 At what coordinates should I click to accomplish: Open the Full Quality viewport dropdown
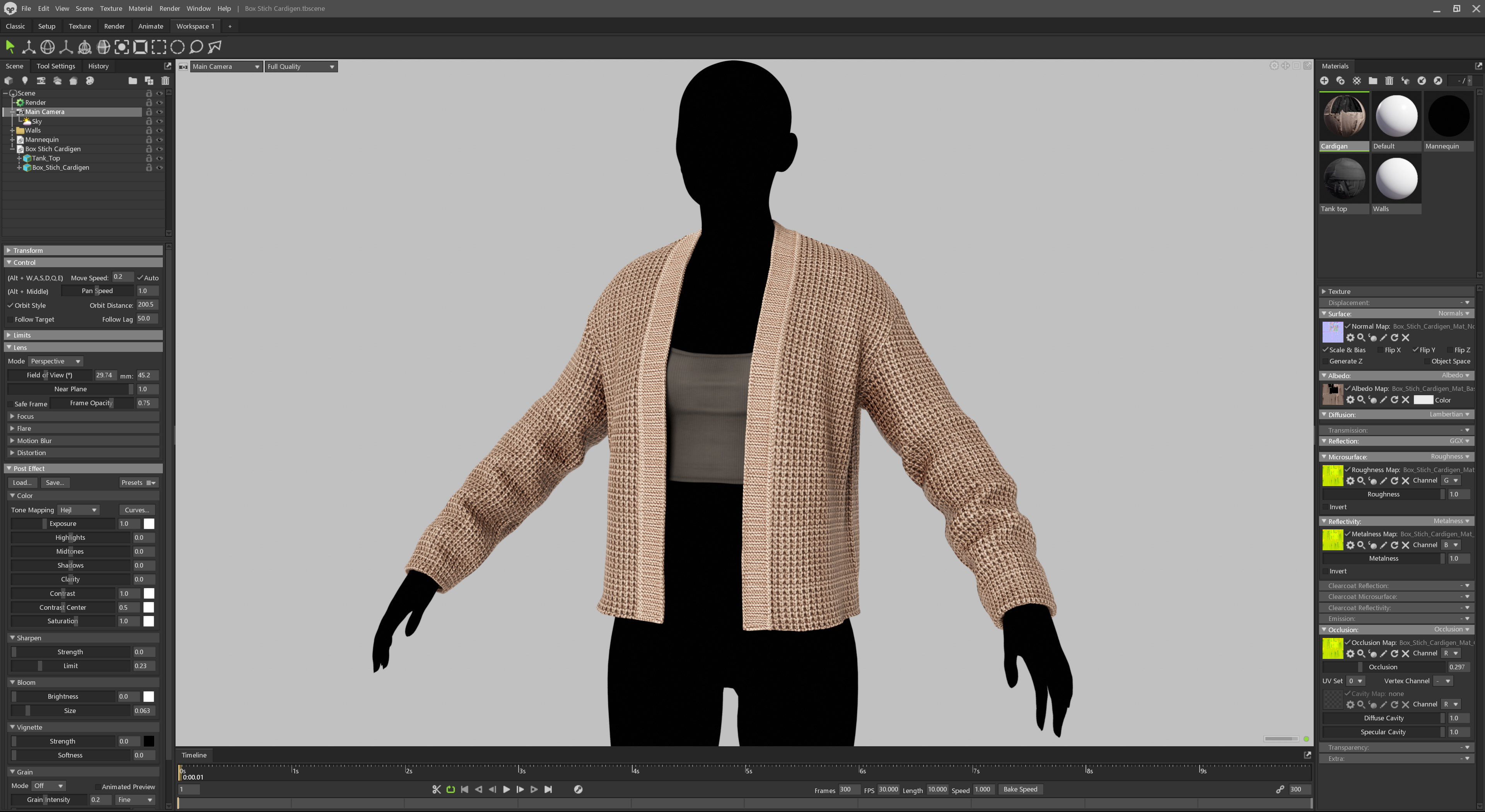(x=300, y=67)
